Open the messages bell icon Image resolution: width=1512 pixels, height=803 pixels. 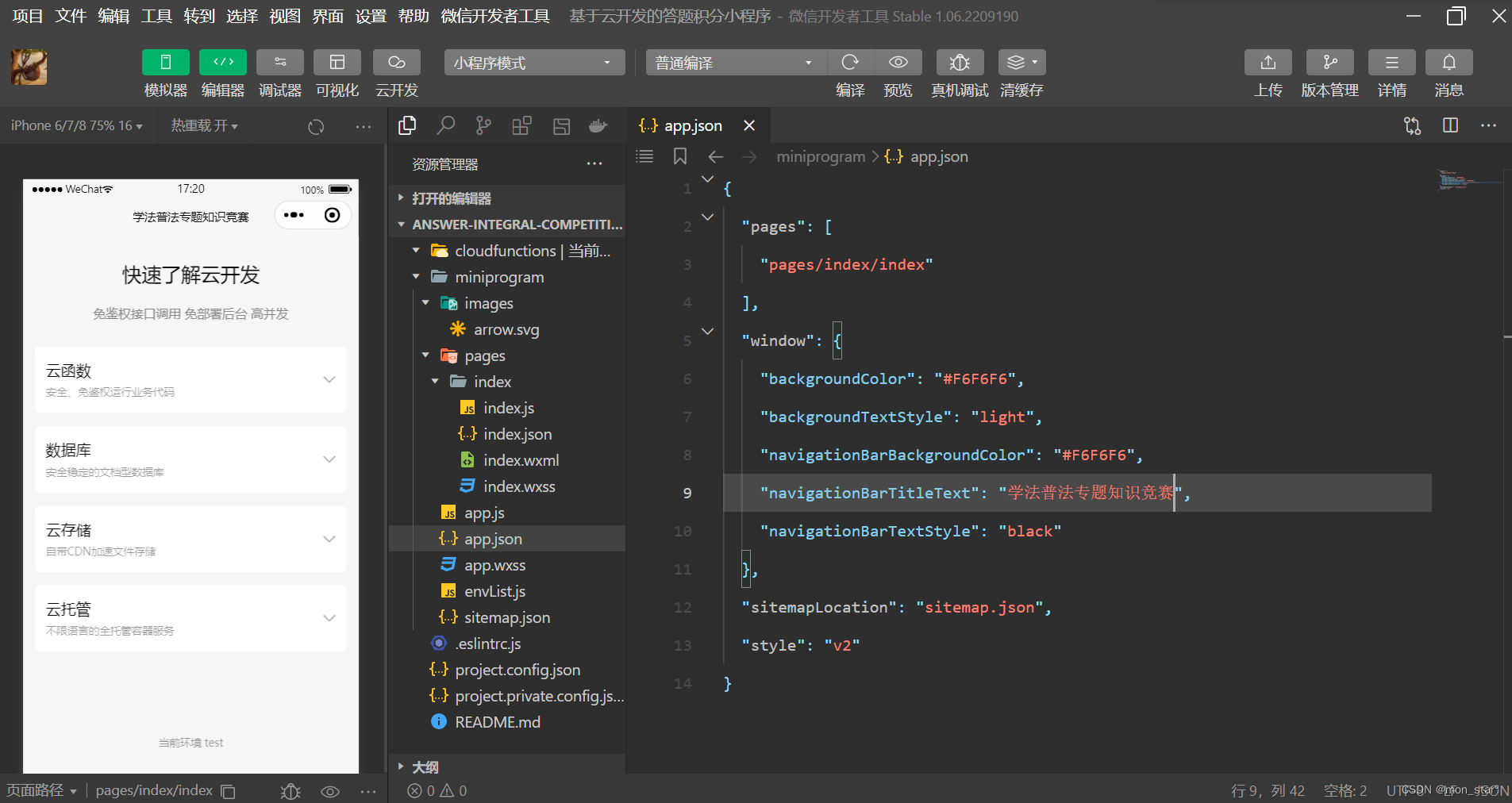click(x=1449, y=62)
